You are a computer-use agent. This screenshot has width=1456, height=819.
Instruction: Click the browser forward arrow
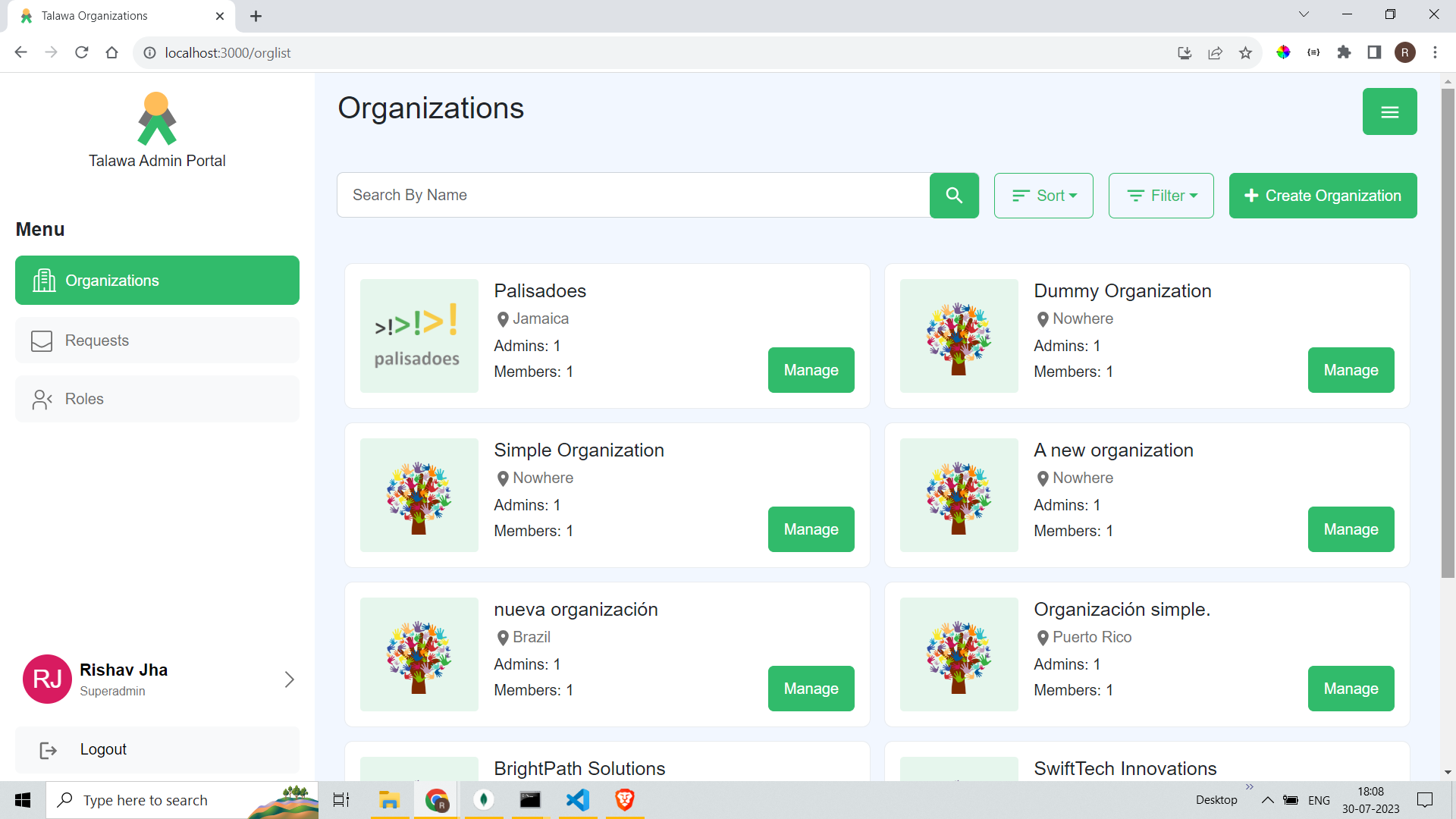click(x=51, y=52)
